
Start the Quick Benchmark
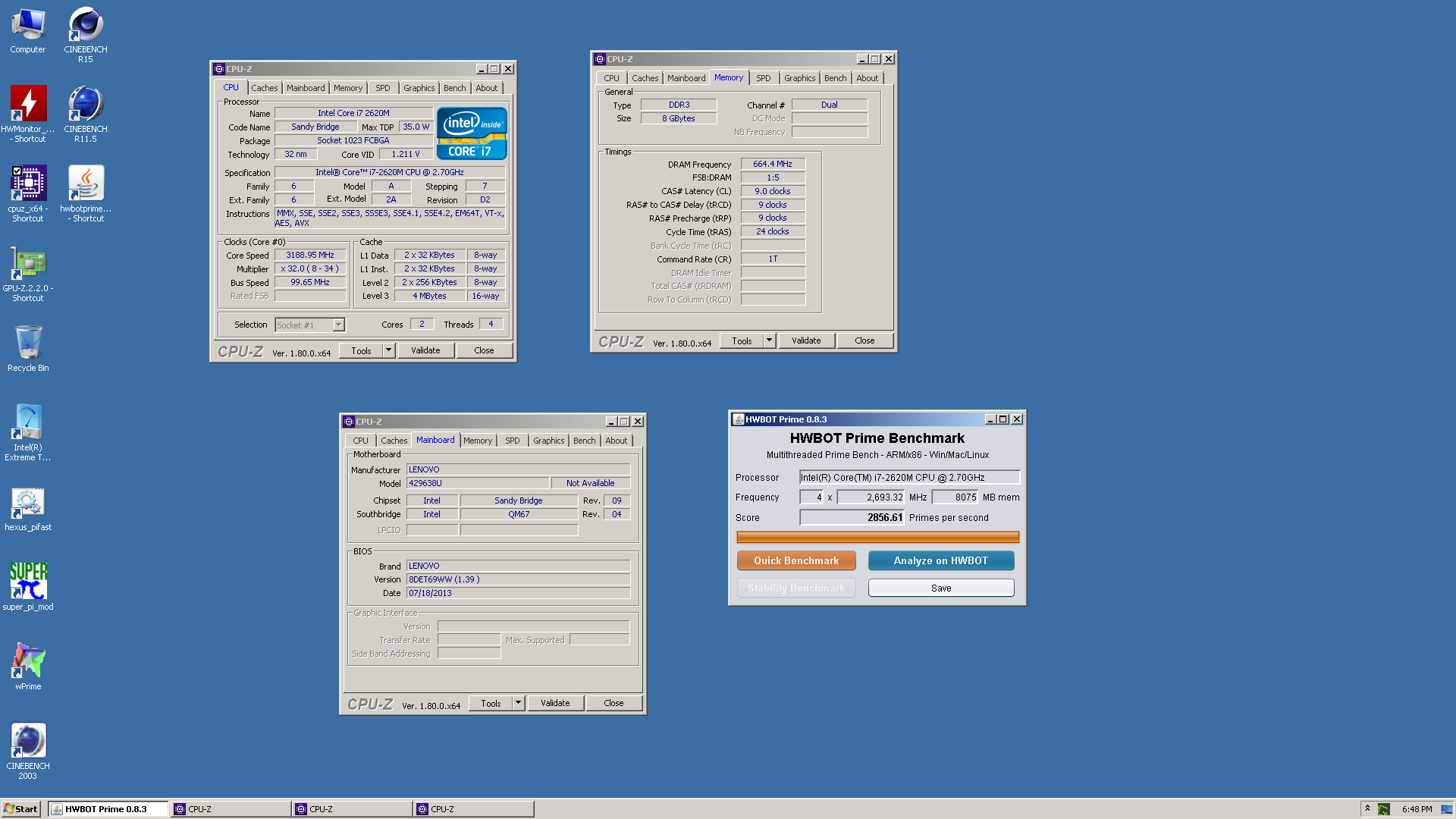tap(796, 560)
